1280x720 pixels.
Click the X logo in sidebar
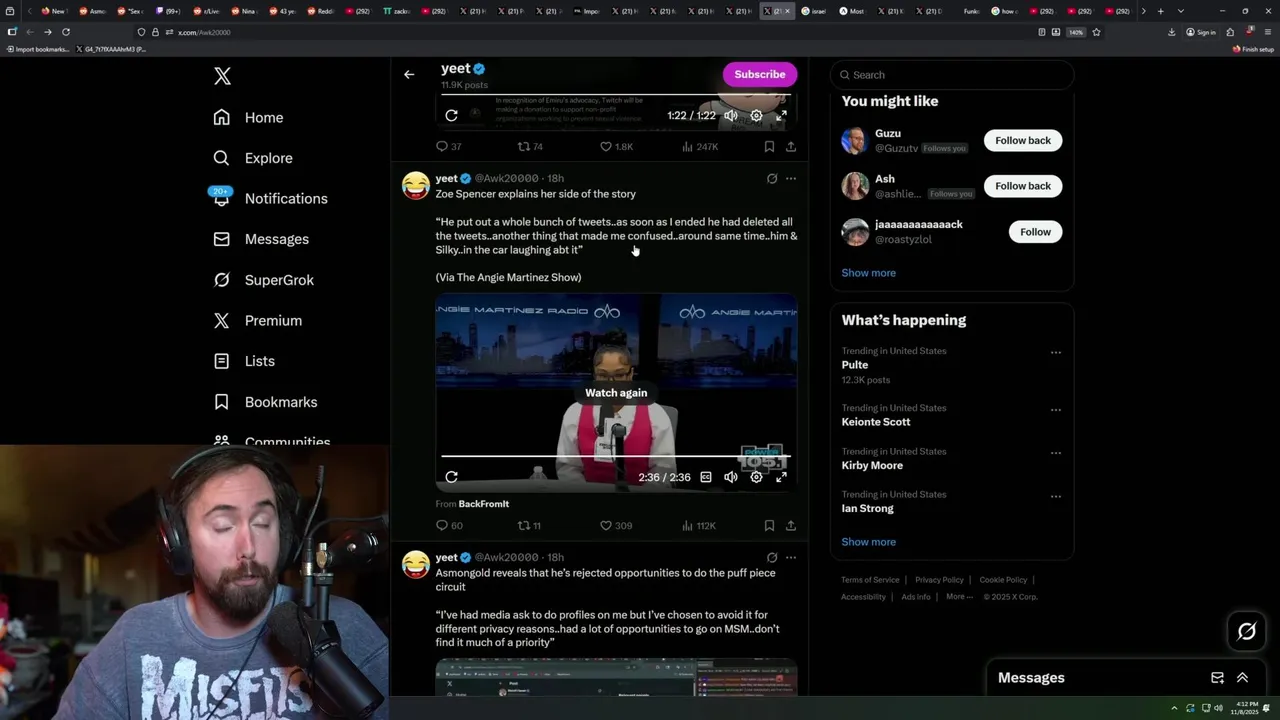222,76
